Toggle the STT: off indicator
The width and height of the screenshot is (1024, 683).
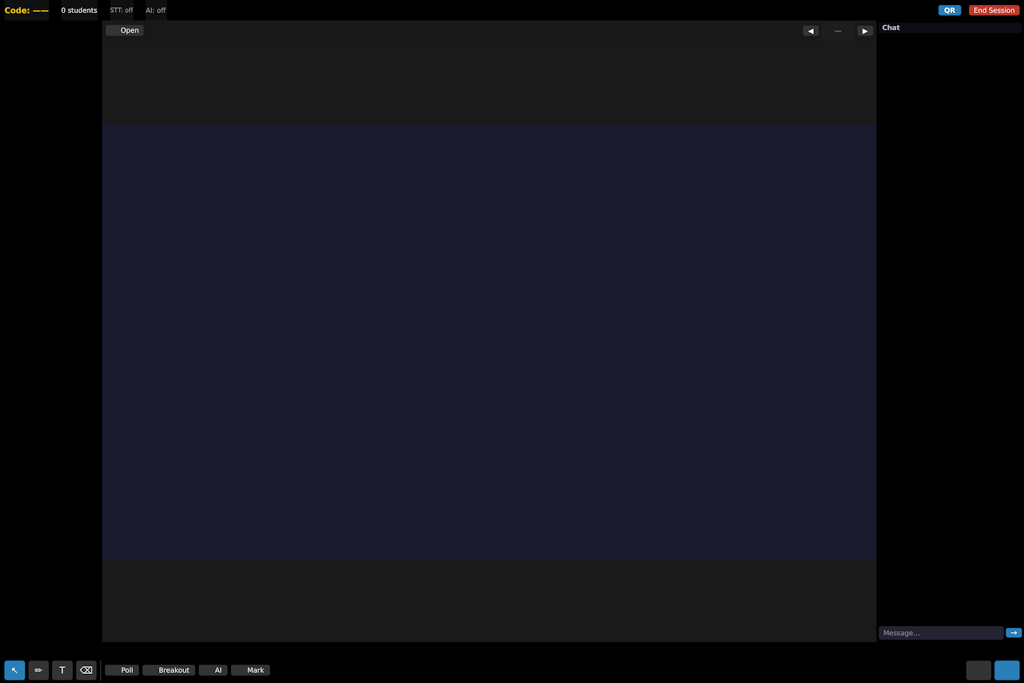point(121,10)
